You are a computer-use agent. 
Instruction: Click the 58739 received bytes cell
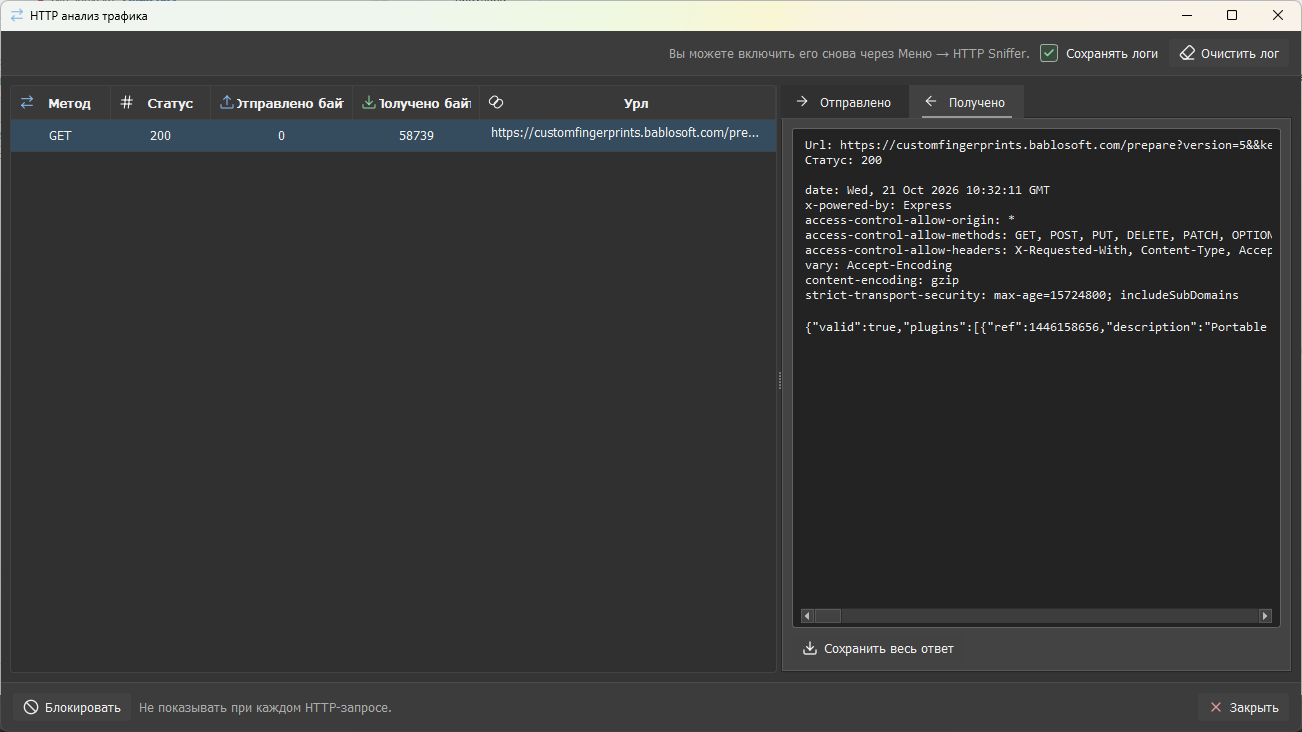[416, 136]
